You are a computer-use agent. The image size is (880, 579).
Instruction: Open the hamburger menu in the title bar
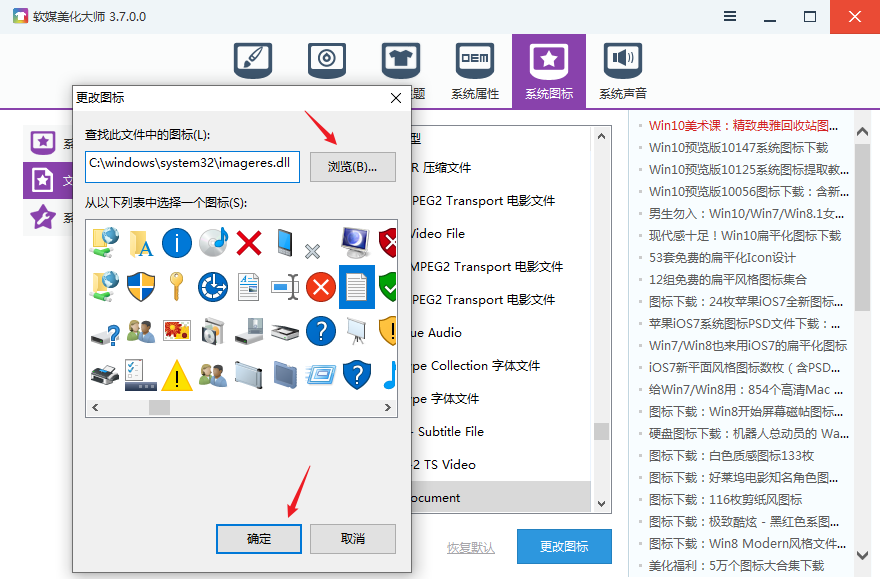pos(732,16)
